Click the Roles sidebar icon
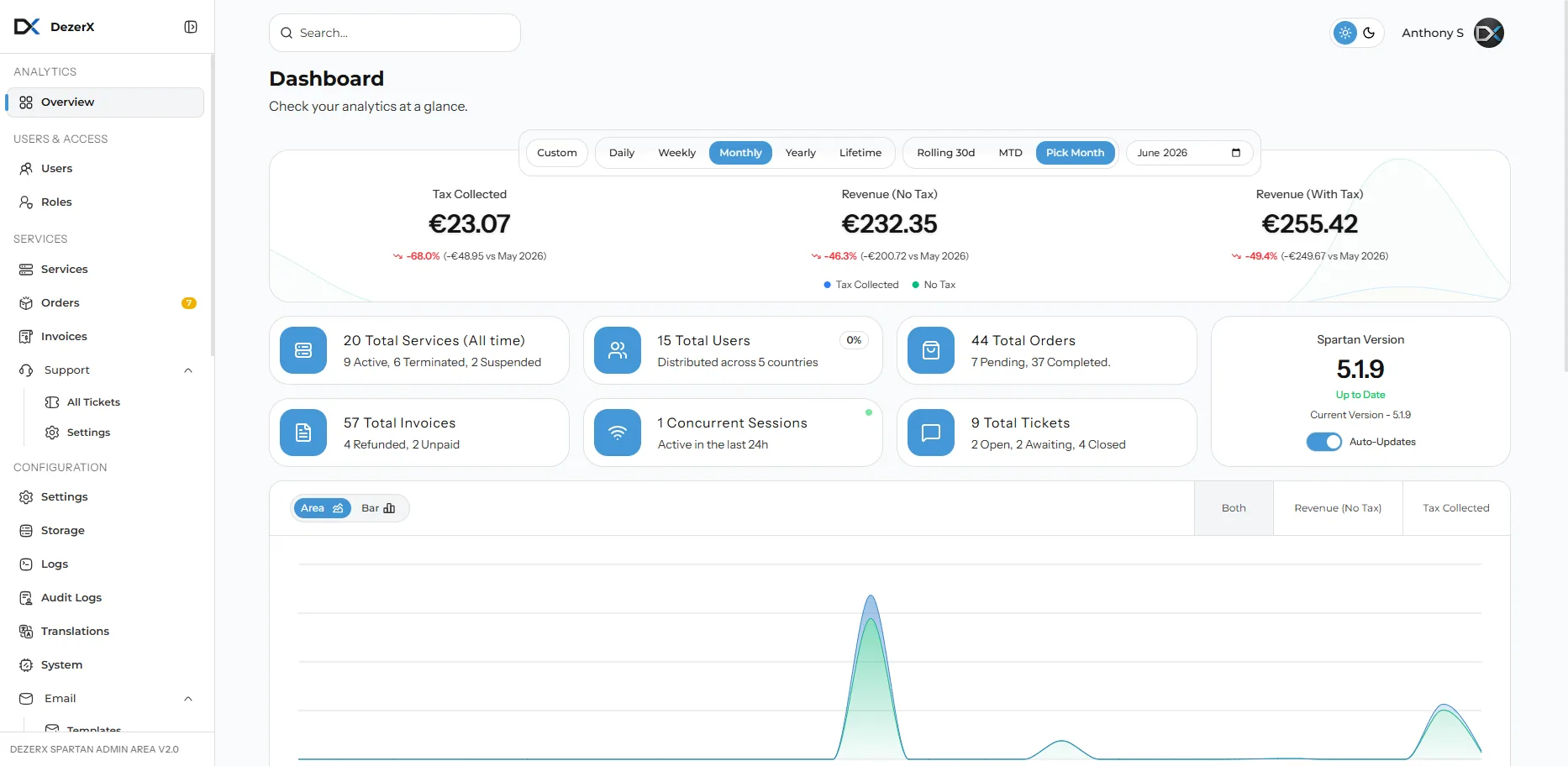The image size is (1568, 766). pyautogui.click(x=26, y=202)
